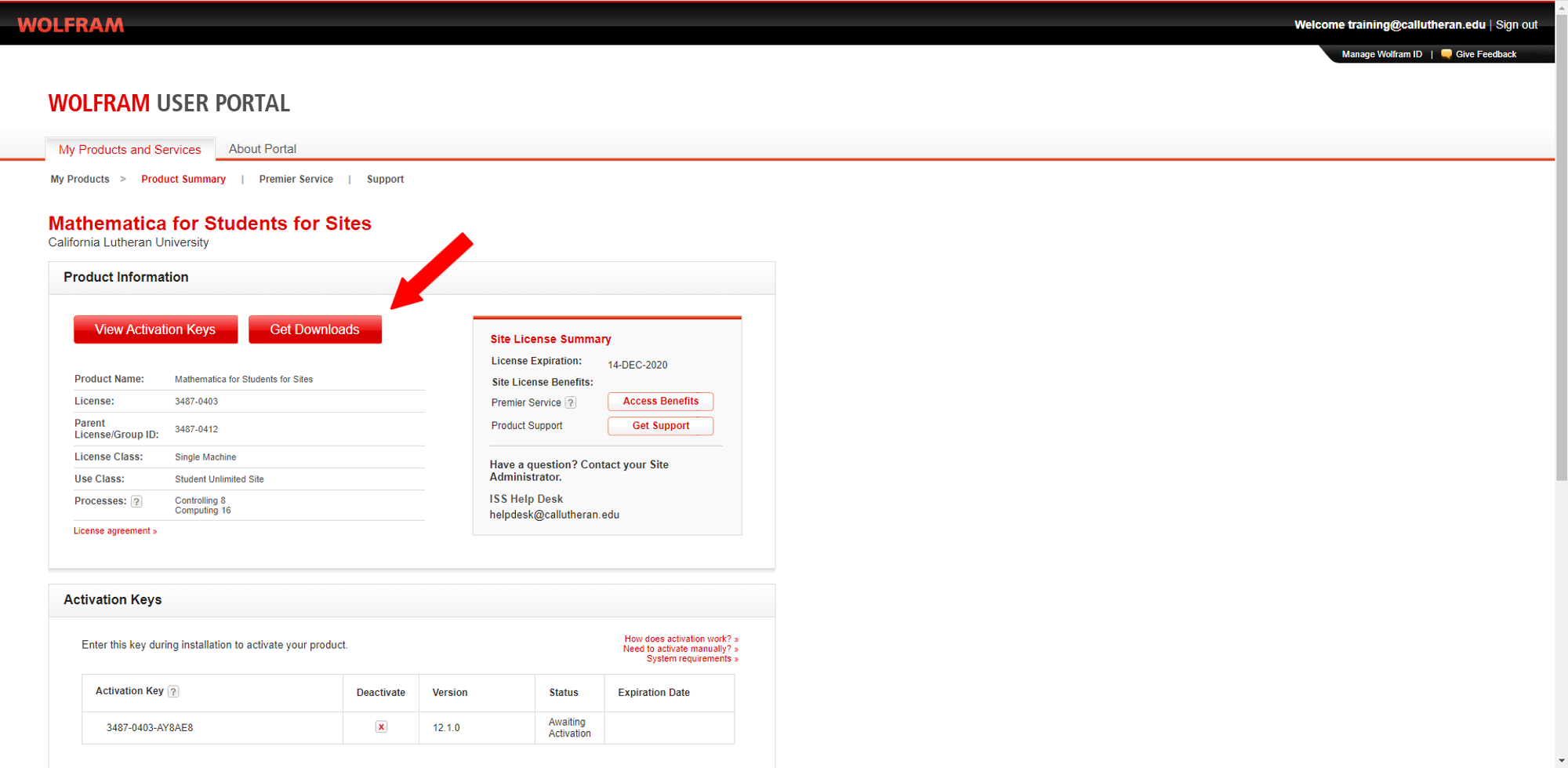Image resolution: width=1568 pixels, height=768 pixels.
Task: Click the page vertical scrollbar thumb
Action: click(x=1561, y=246)
